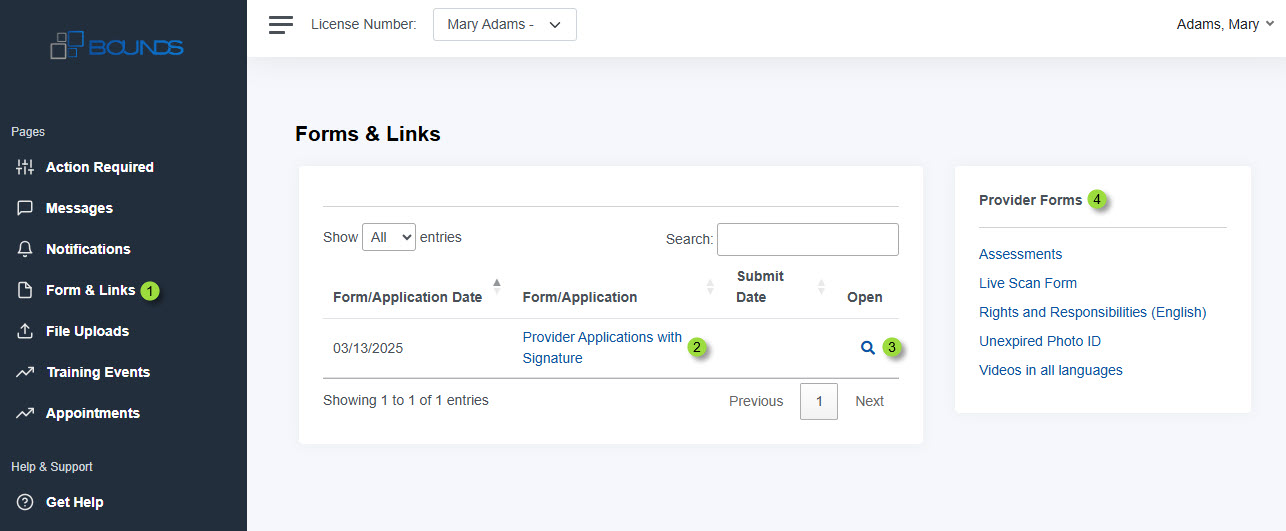This screenshot has width=1286, height=531.
Task: Click the Next pagination button
Action: click(x=869, y=401)
